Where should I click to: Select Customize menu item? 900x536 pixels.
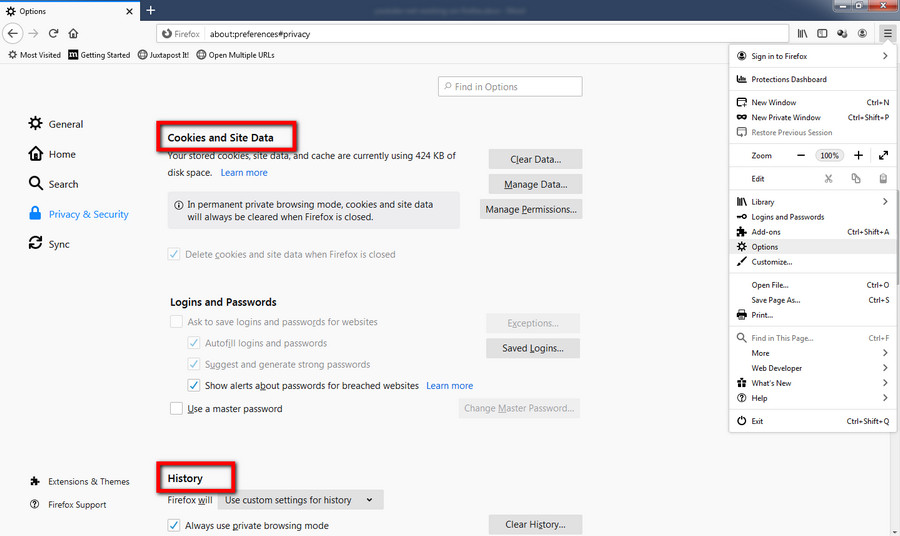click(813, 262)
